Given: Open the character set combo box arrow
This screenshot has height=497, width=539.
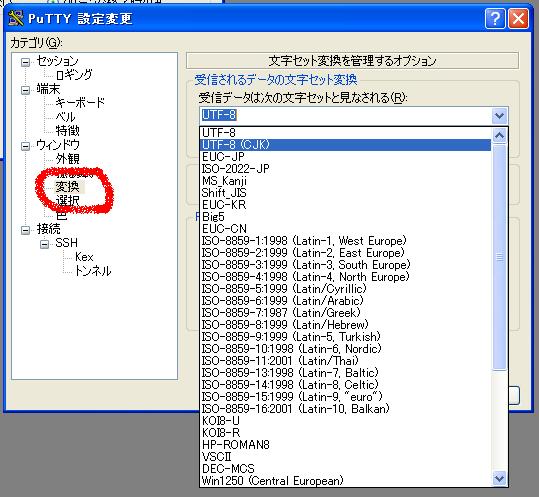Looking at the screenshot, I should click(x=499, y=116).
